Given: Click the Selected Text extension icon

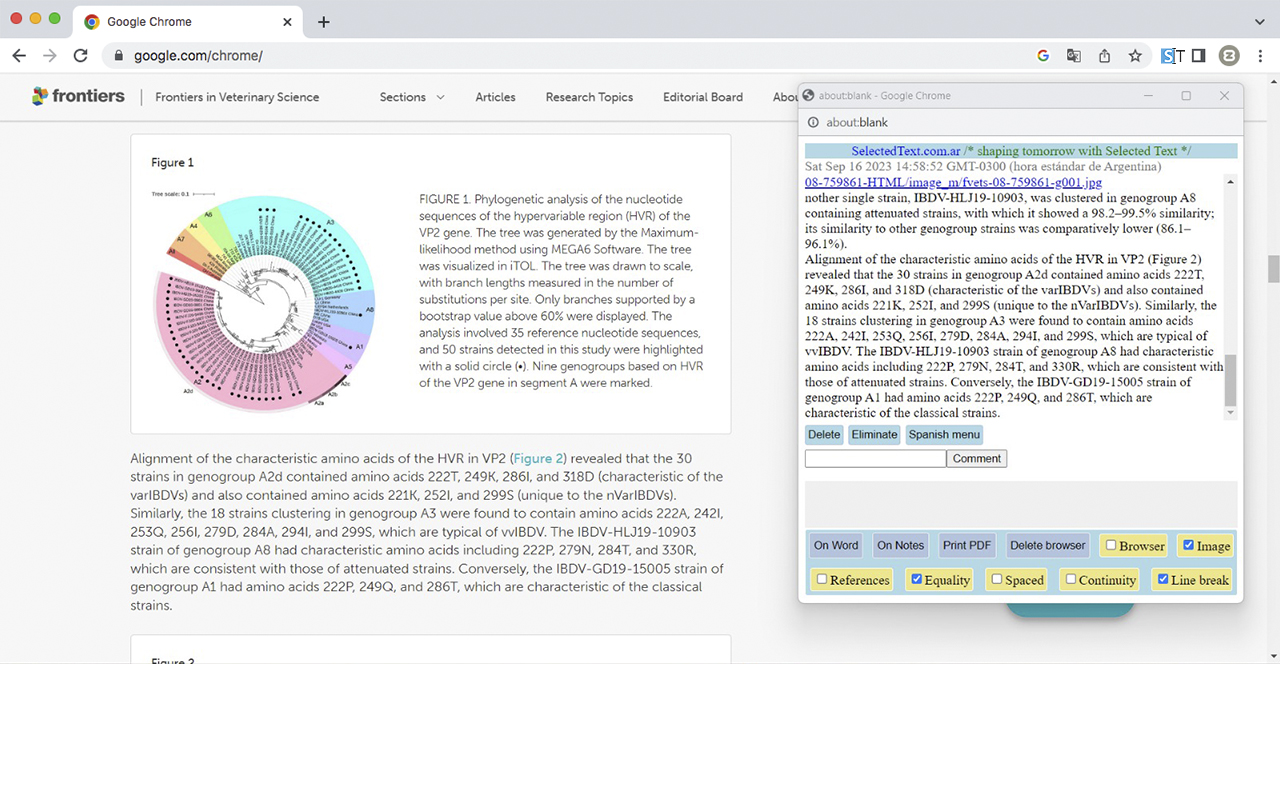Looking at the screenshot, I should tap(1172, 56).
